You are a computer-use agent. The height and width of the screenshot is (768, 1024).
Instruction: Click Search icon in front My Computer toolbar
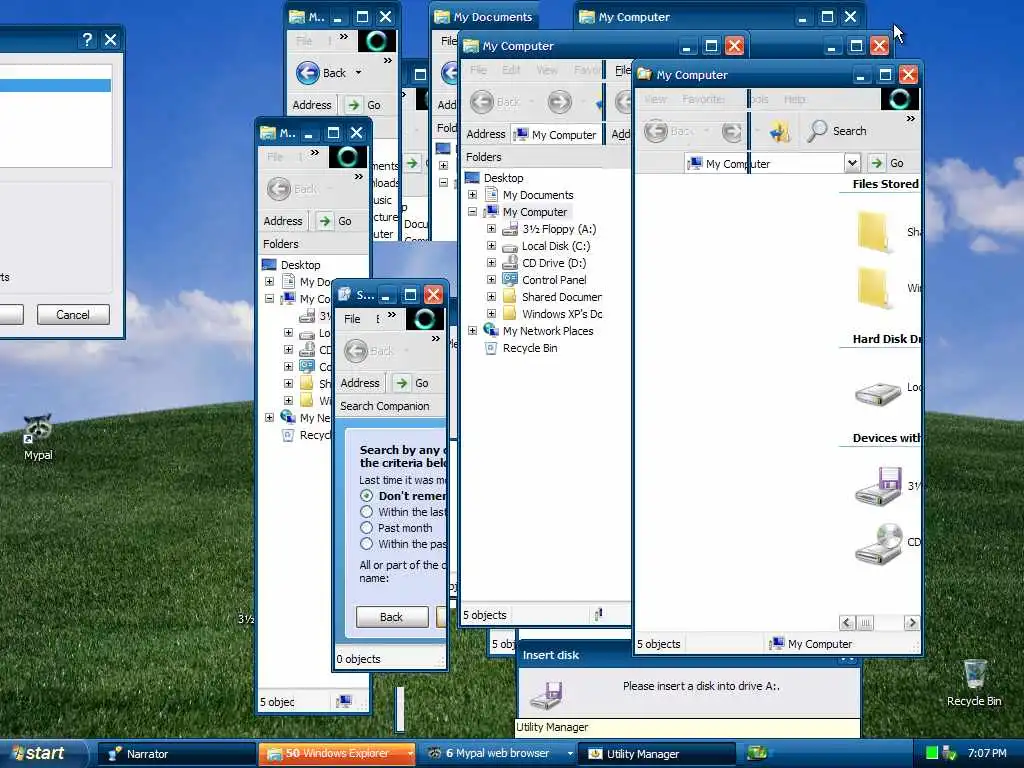coord(816,131)
